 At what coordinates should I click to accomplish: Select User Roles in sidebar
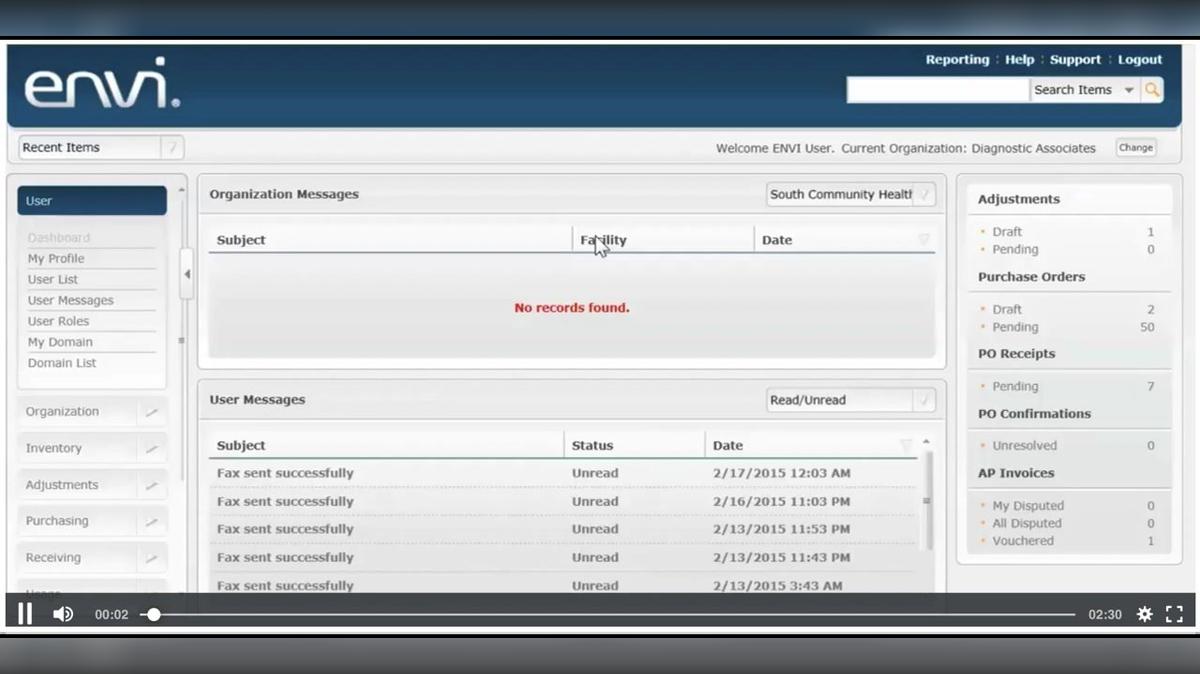click(58, 321)
